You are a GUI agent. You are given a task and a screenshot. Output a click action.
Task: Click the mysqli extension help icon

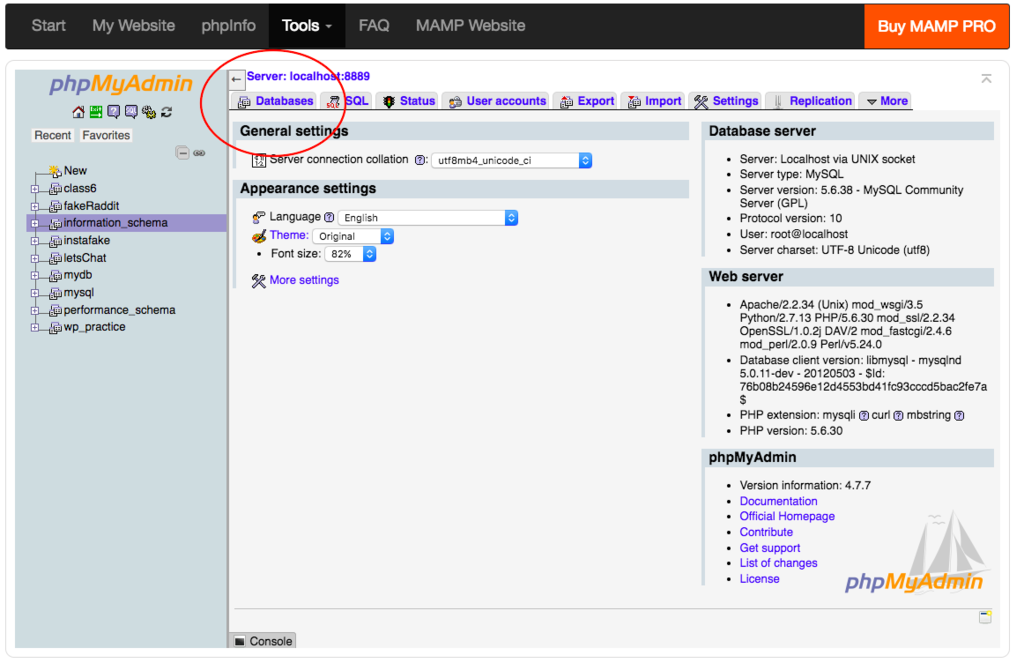tap(864, 415)
